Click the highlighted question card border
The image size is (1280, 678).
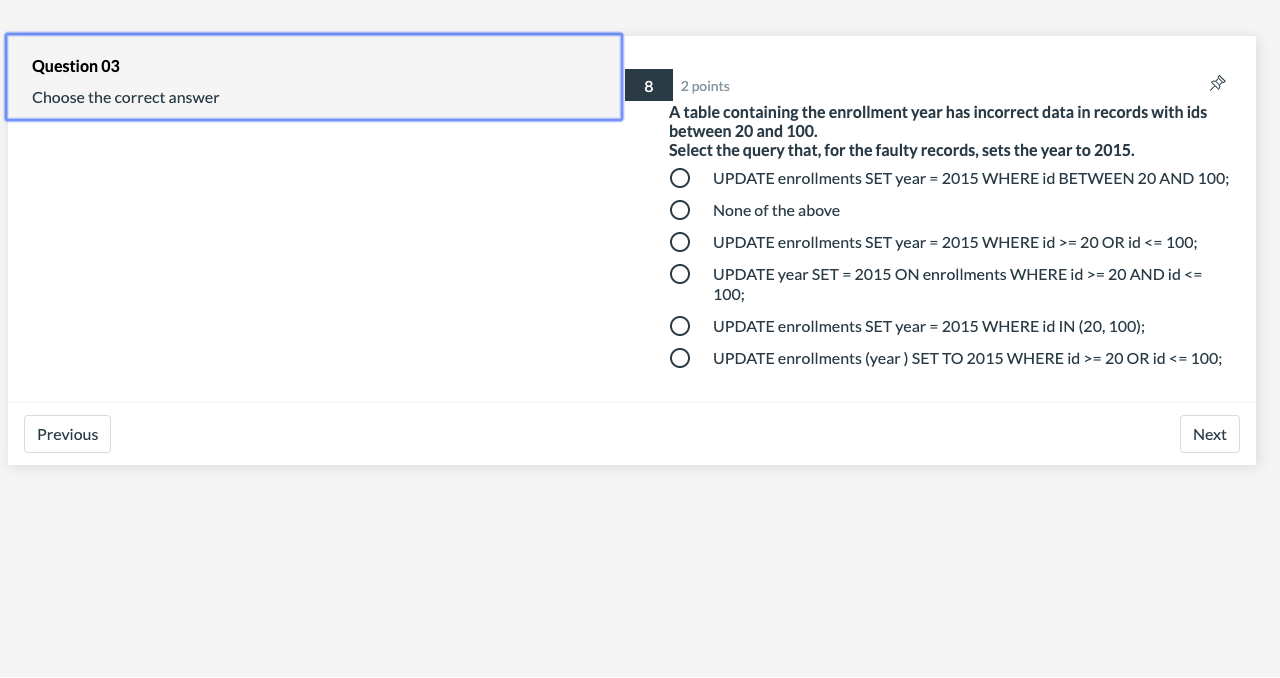[x=313, y=34]
